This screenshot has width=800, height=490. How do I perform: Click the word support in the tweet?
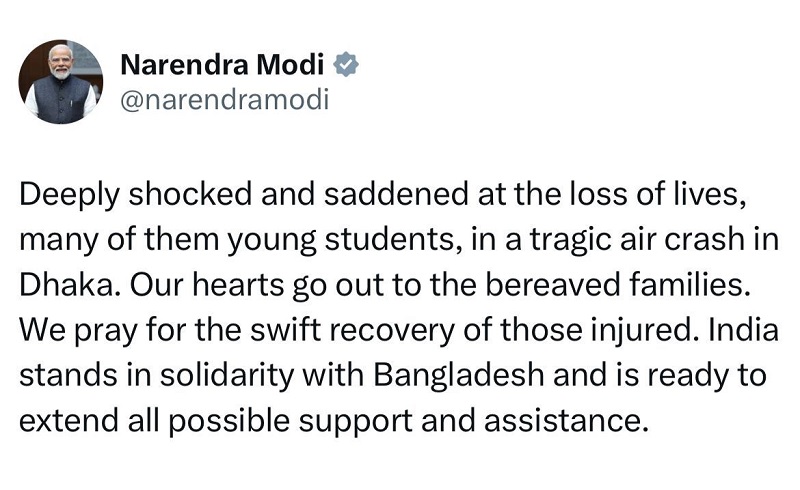(356, 422)
